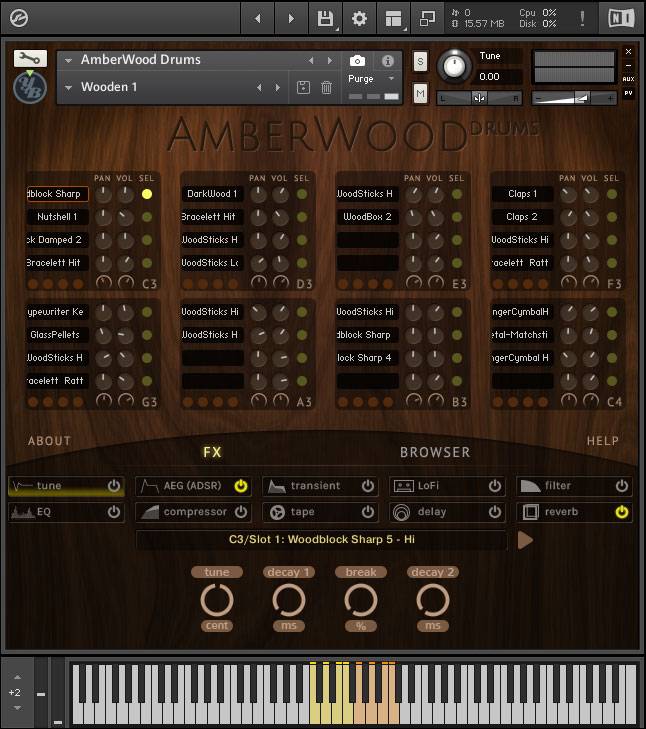646x729 pixels.
Task: Play the selected Woodblock Sharp sample
Action: [525, 540]
